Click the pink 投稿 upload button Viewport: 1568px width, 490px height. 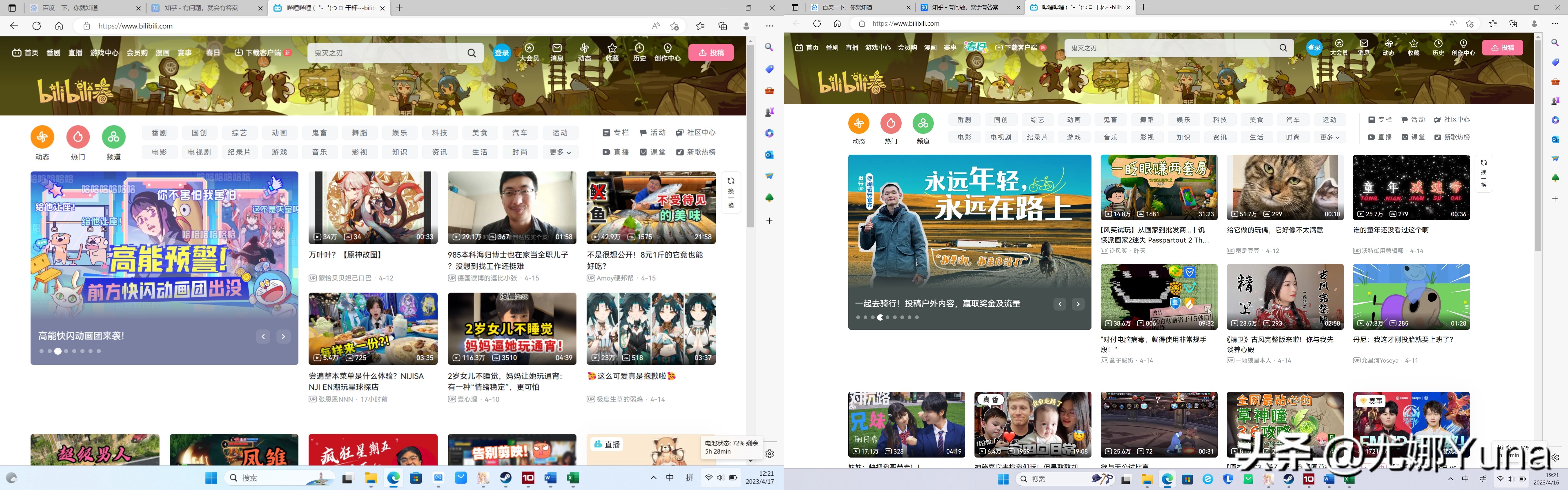click(711, 53)
